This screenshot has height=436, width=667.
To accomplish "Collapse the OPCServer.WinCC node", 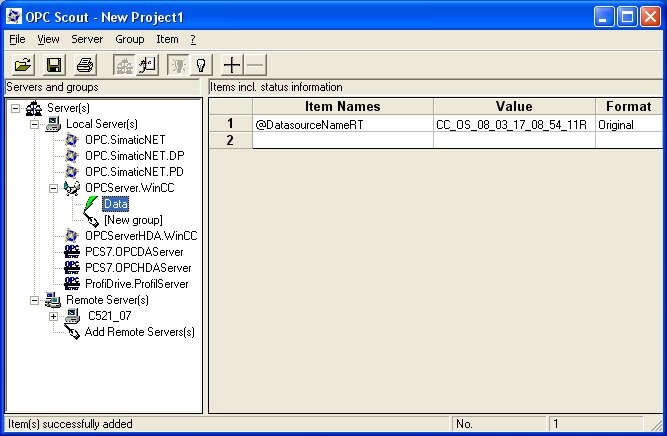I will coord(53,188).
